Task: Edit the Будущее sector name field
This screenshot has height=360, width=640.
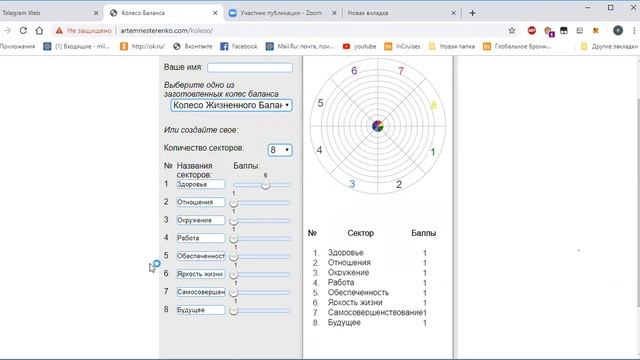Action: [x=200, y=310]
